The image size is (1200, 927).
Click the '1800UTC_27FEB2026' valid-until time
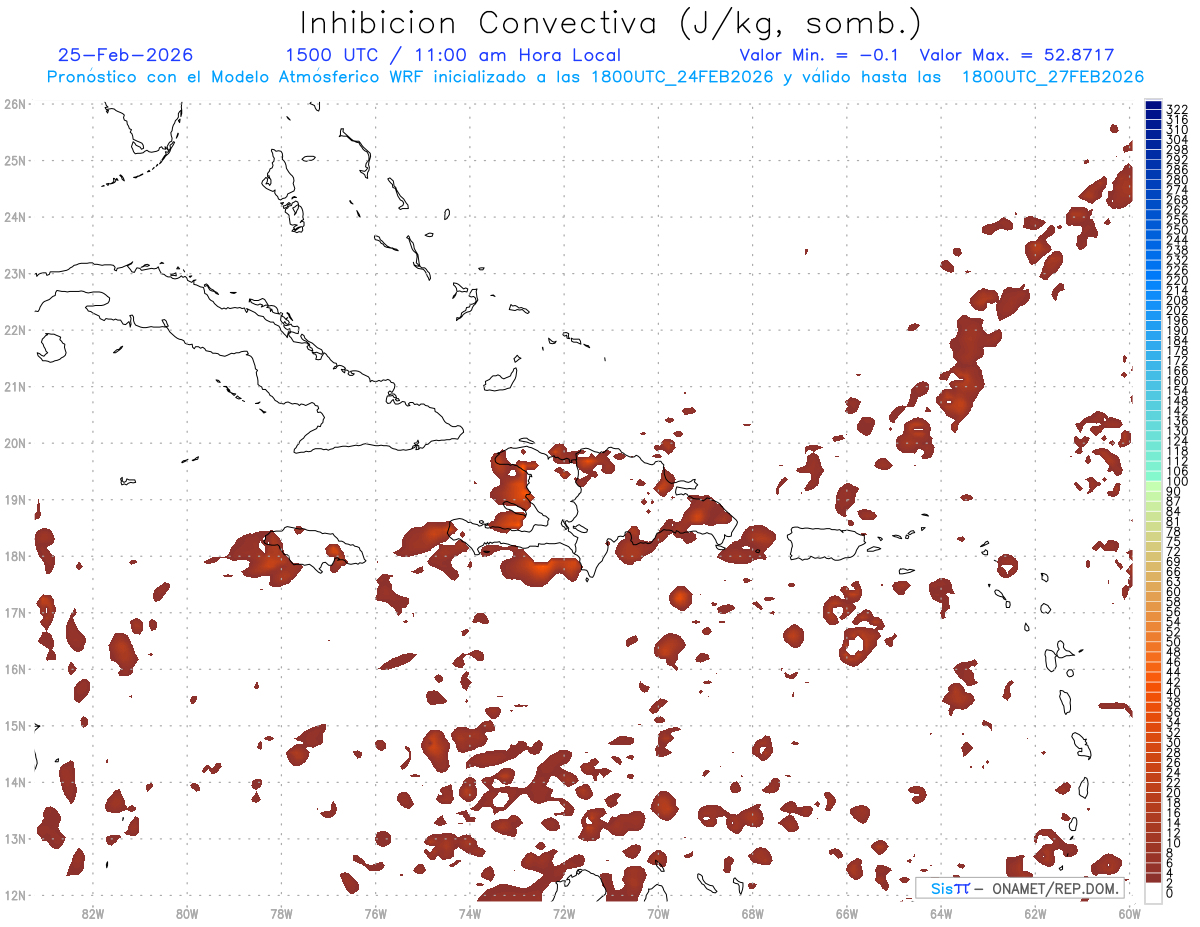tap(1053, 77)
